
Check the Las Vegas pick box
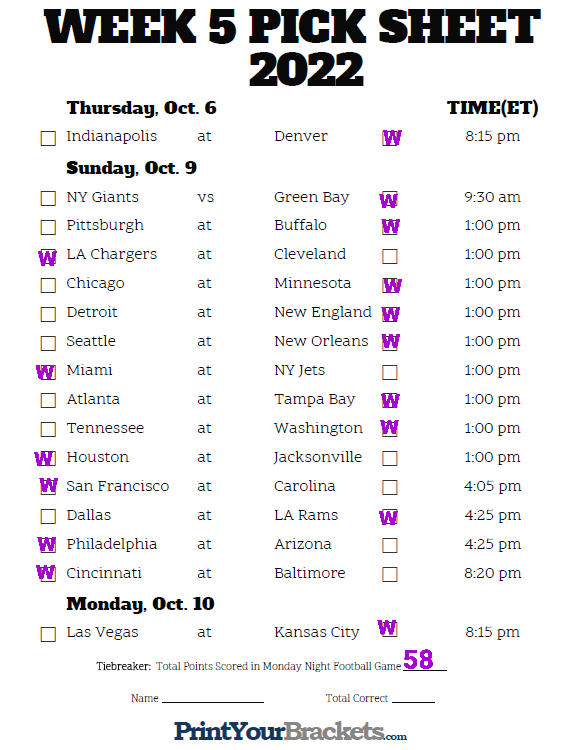(48, 634)
